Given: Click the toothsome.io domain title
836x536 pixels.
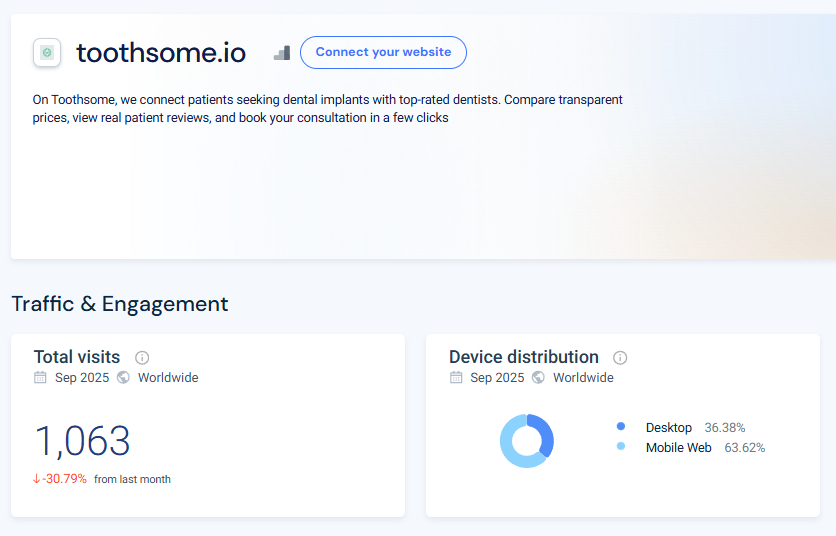Looking at the screenshot, I should point(161,53).
